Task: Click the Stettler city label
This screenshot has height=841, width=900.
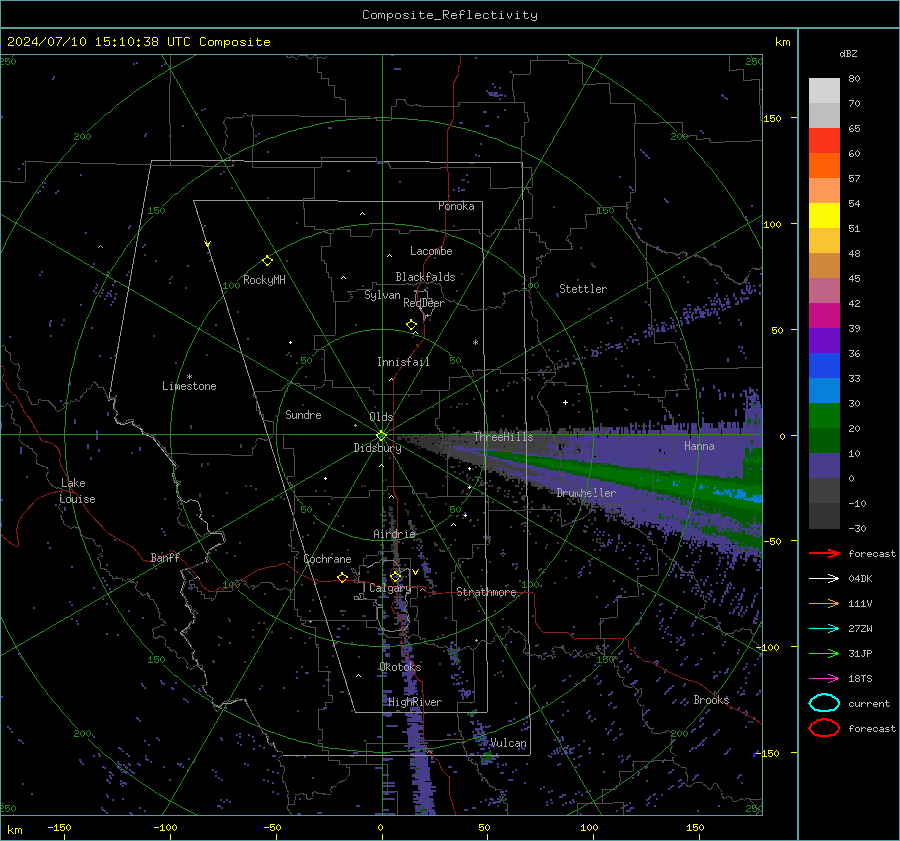Action: 583,289
